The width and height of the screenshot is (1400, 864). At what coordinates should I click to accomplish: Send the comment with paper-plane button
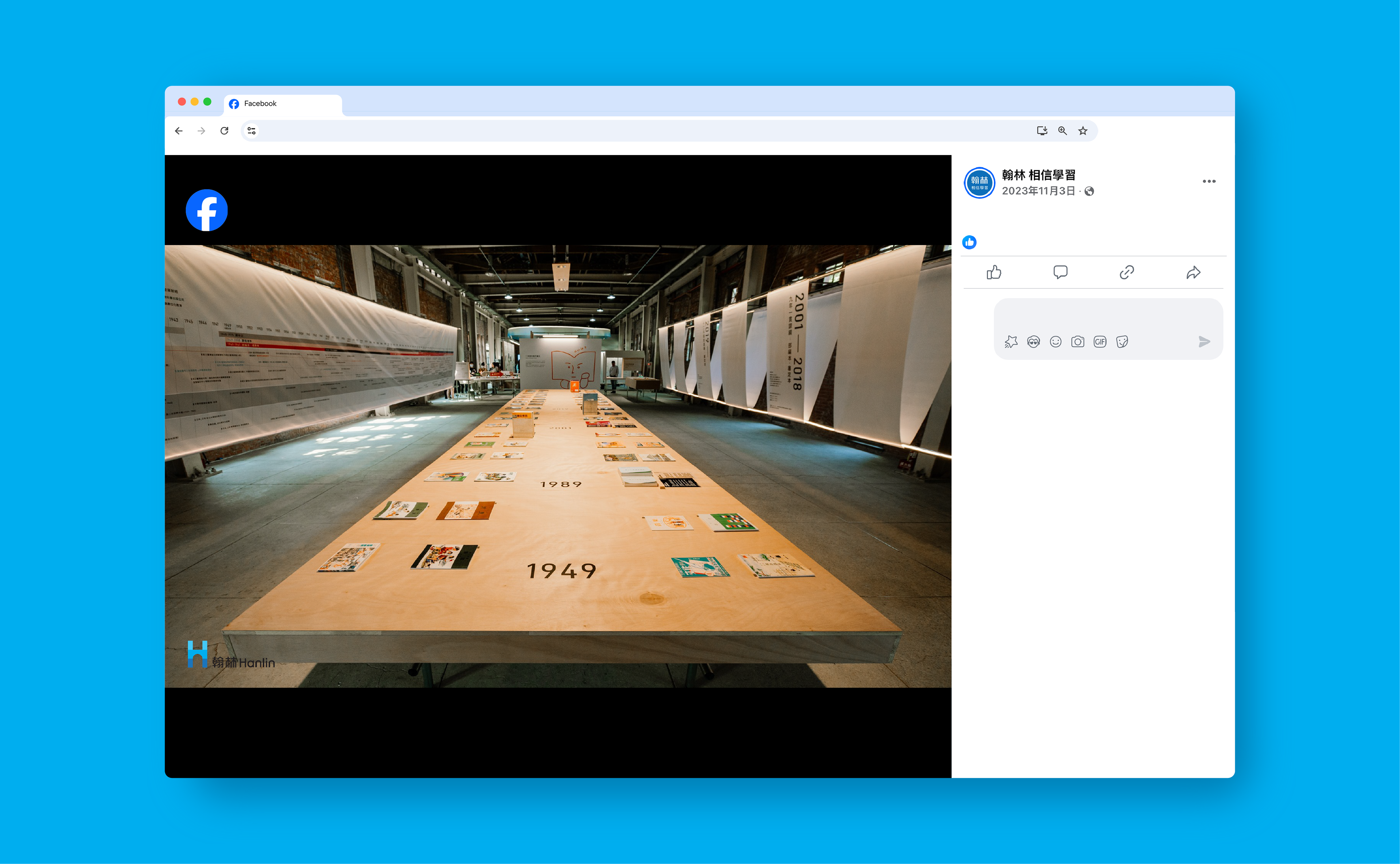(x=1204, y=342)
